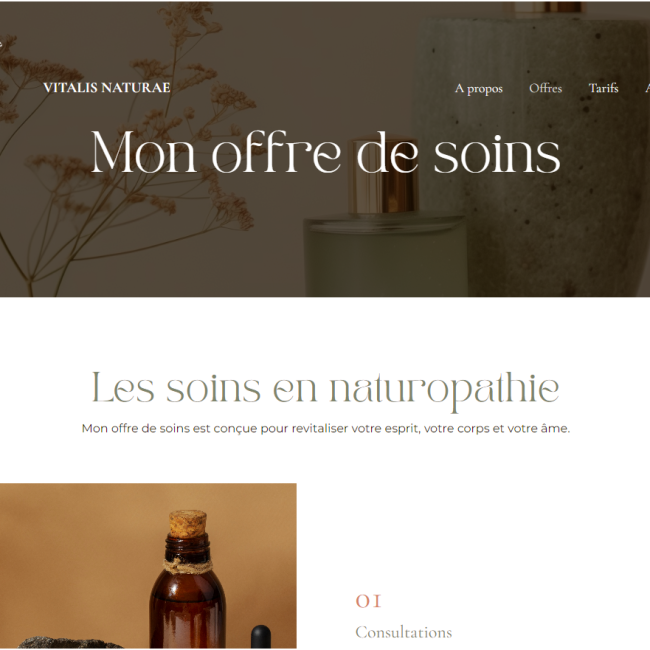Click the dark rock at image bottom-left
The image size is (650, 650).
(68, 643)
